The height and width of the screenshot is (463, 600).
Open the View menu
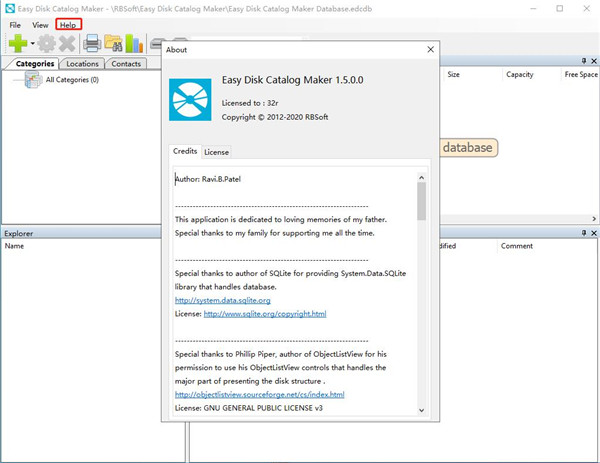40,24
